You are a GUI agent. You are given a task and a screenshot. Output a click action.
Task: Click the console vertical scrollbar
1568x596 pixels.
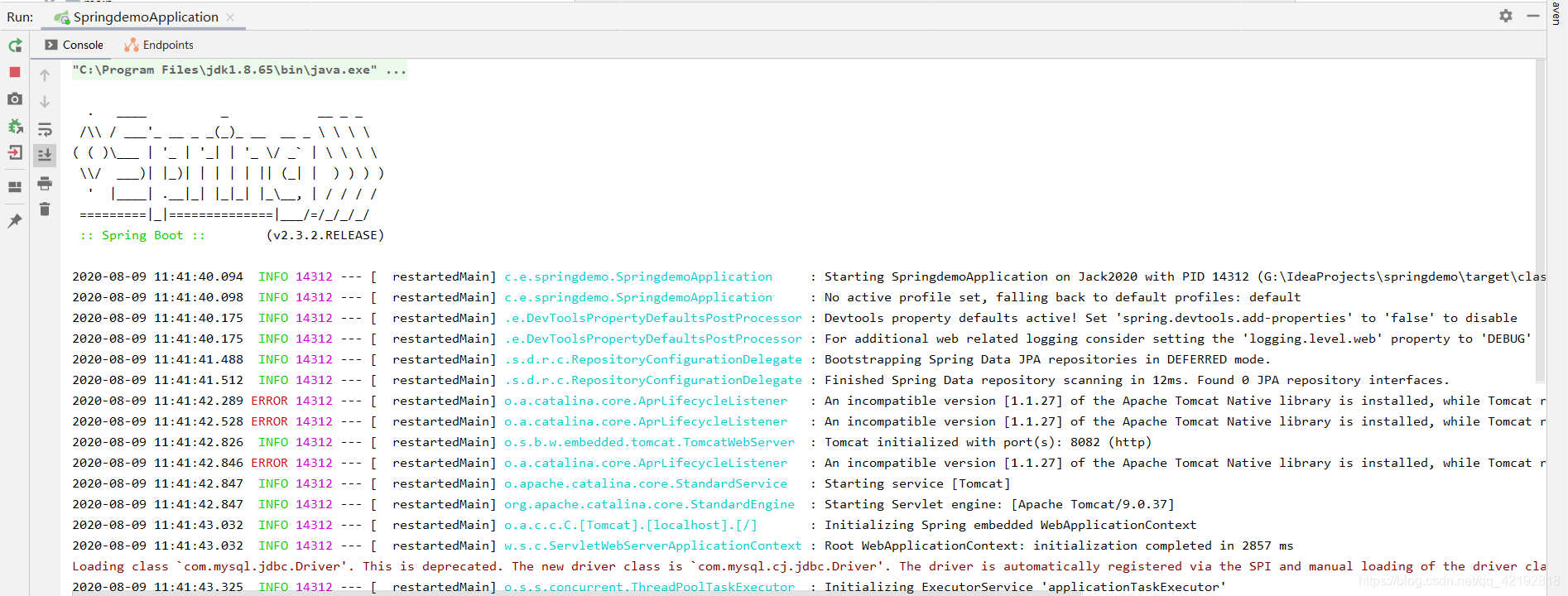1540,222
